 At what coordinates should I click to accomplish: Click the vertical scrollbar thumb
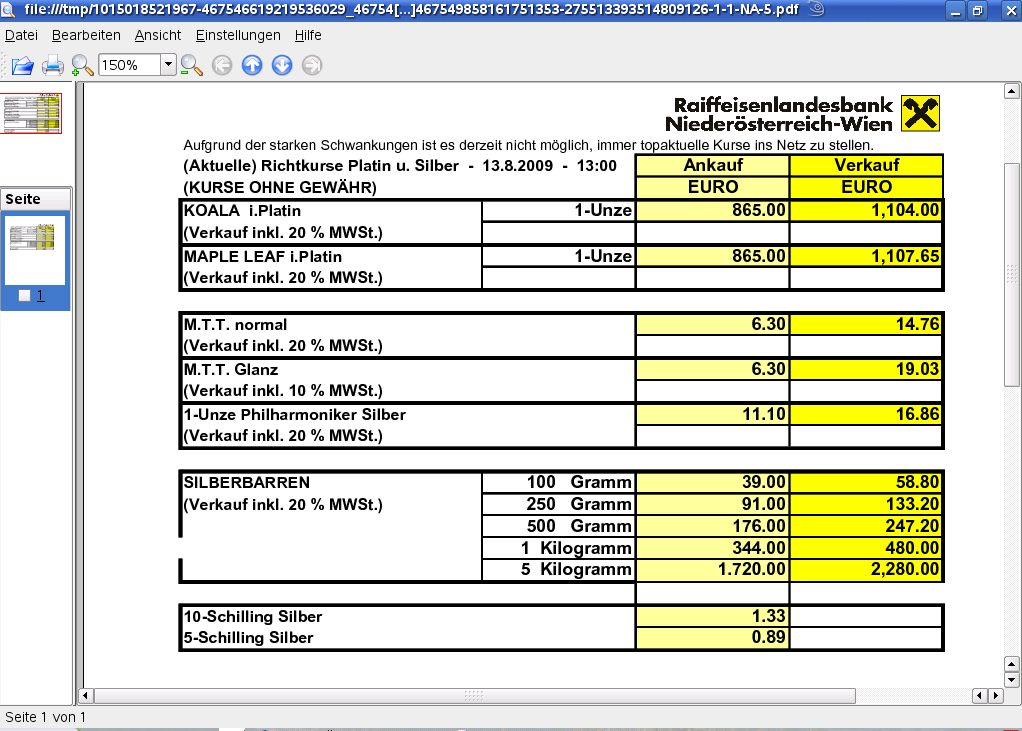1012,274
